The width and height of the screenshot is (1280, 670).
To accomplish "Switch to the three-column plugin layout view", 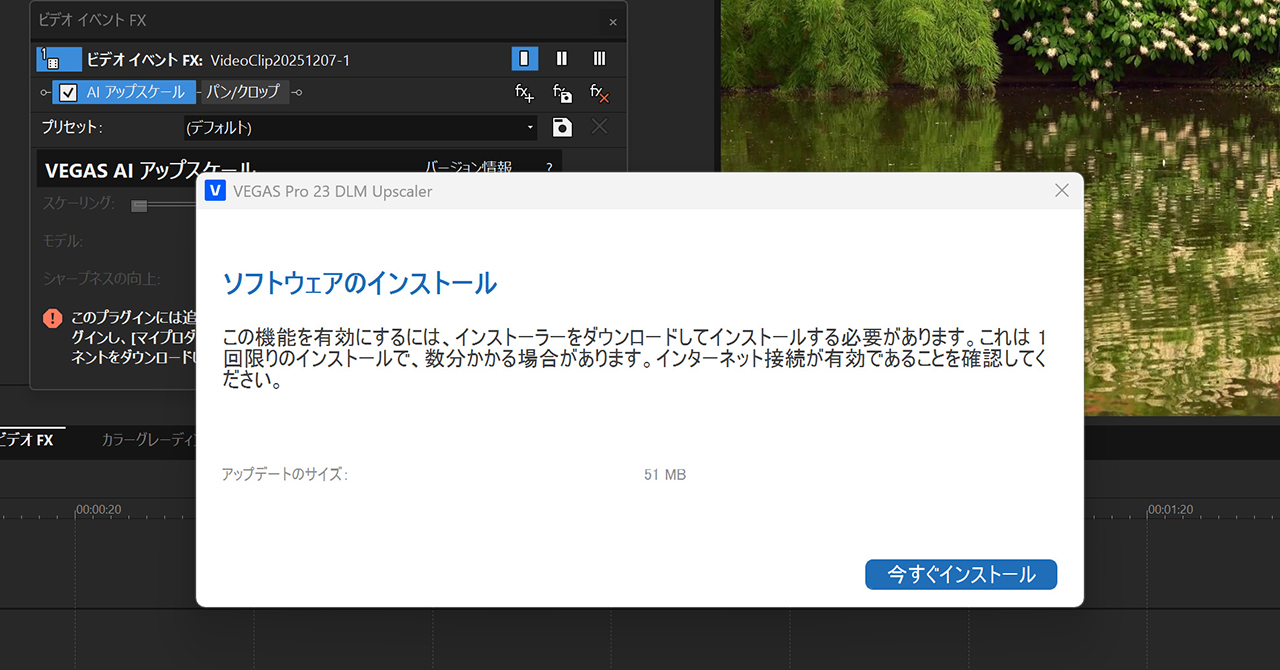I will (x=598, y=58).
